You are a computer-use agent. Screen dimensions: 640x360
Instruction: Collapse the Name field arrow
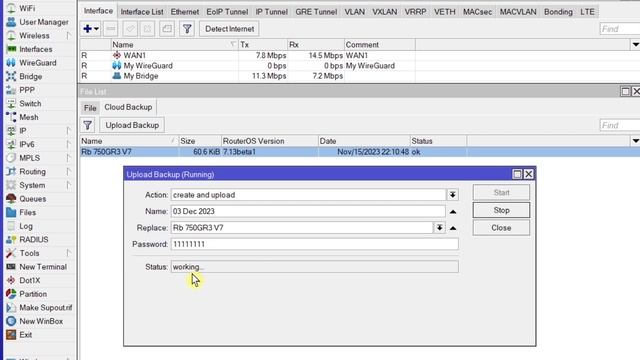click(453, 212)
